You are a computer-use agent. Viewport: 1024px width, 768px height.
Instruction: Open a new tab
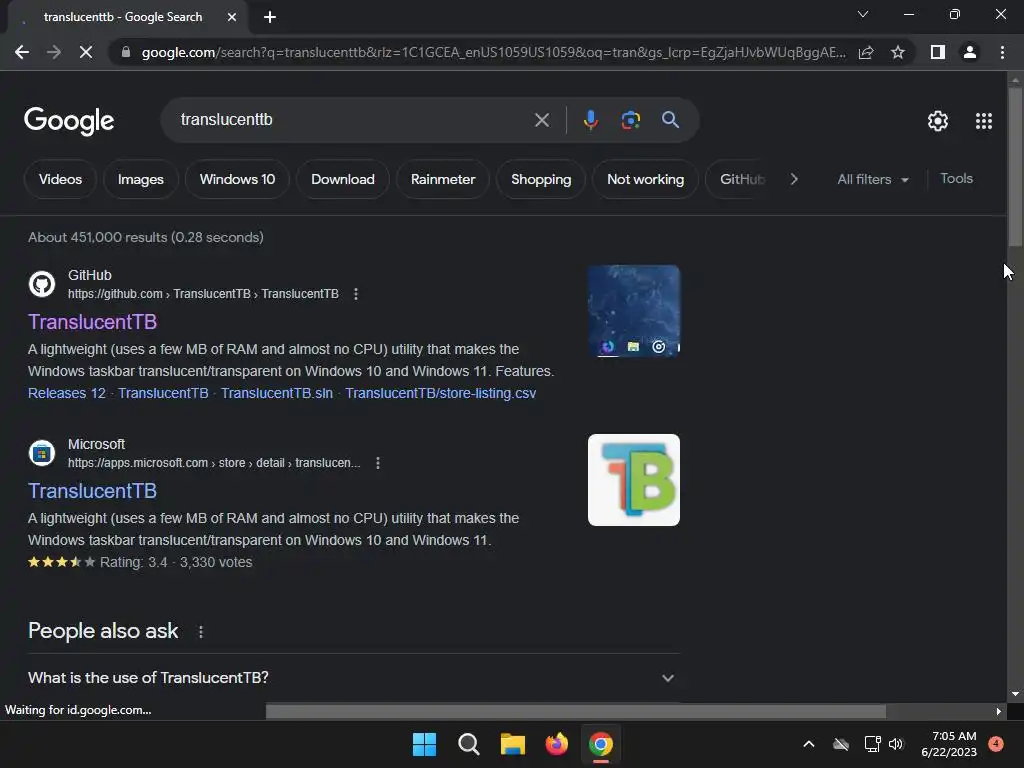(x=270, y=17)
